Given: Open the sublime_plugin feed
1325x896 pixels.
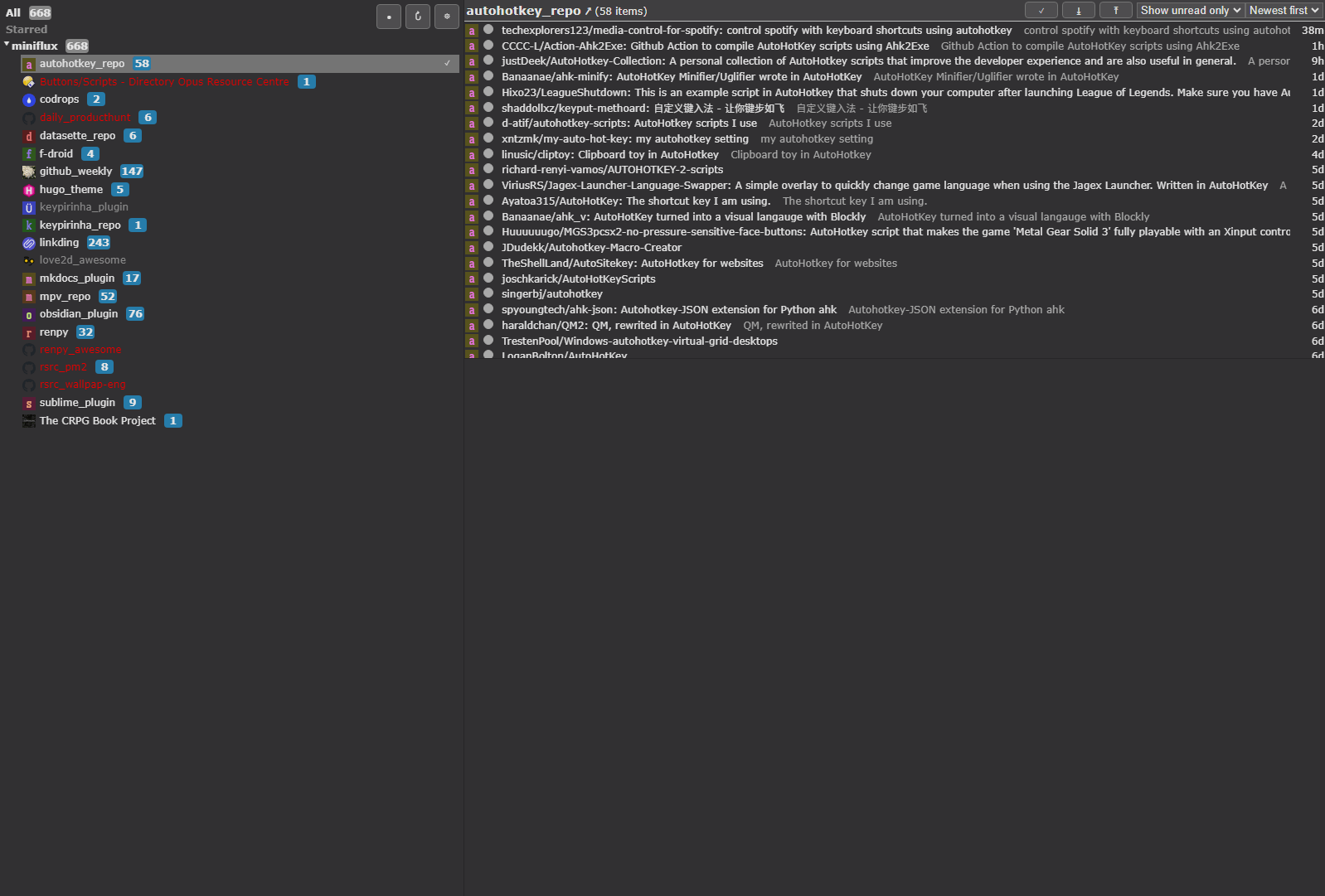Looking at the screenshot, I should (77, 403).
